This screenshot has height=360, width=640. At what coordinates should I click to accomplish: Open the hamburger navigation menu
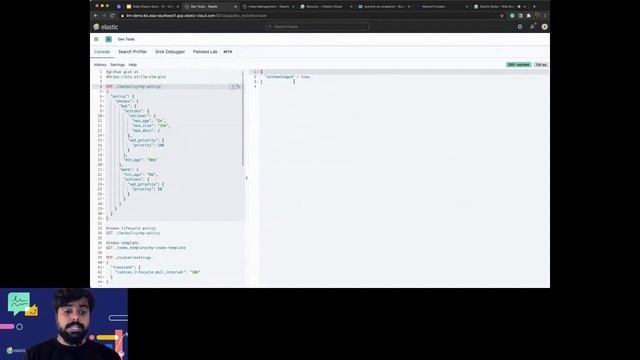pyautogui.click(x=96, y=39)
